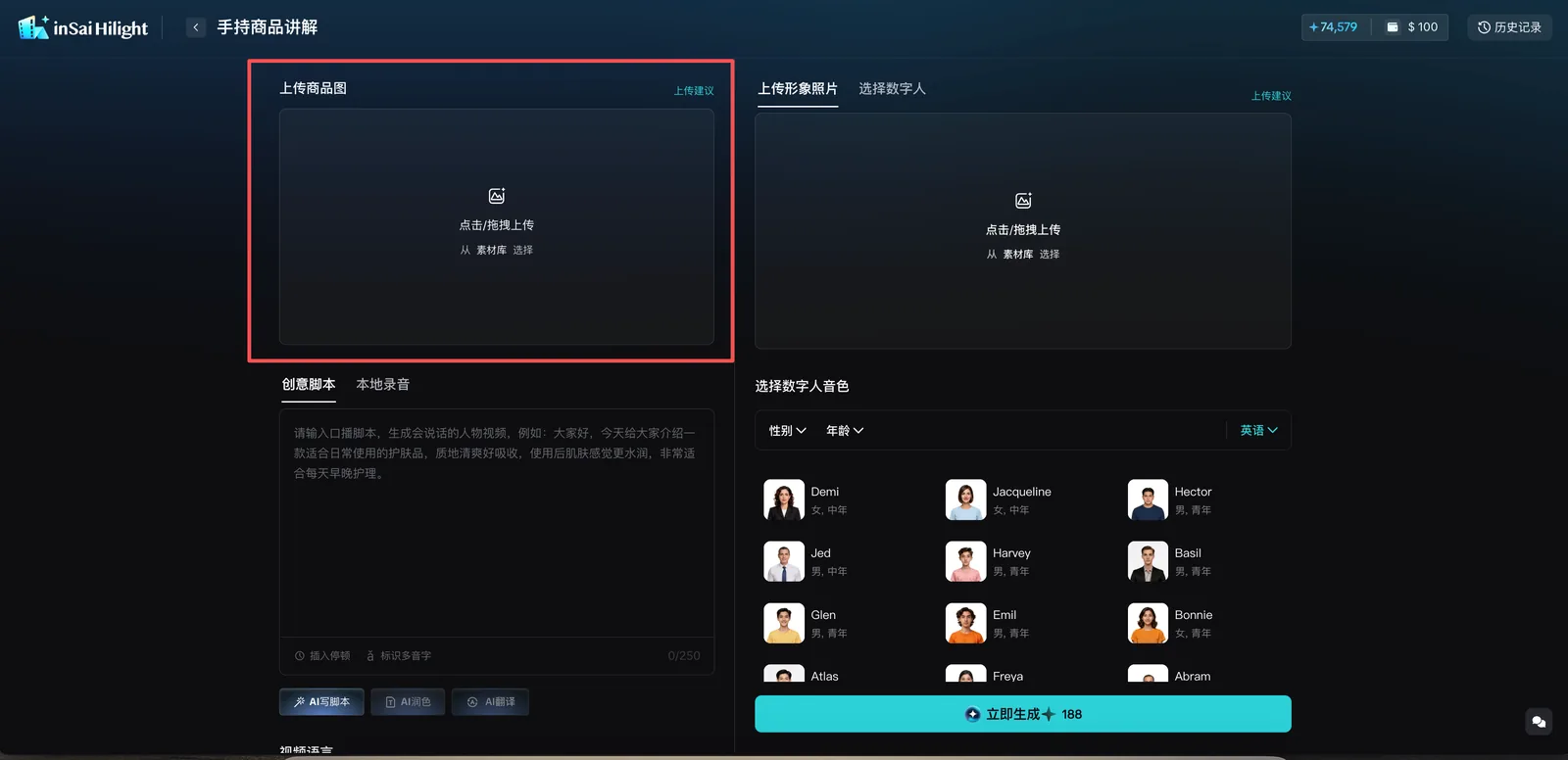Image resolution: width=1568 pixels, height=760 pixels.
Task: Click the product image drop zone 点击/拖拽上传
Action: [x=497, y=225]
